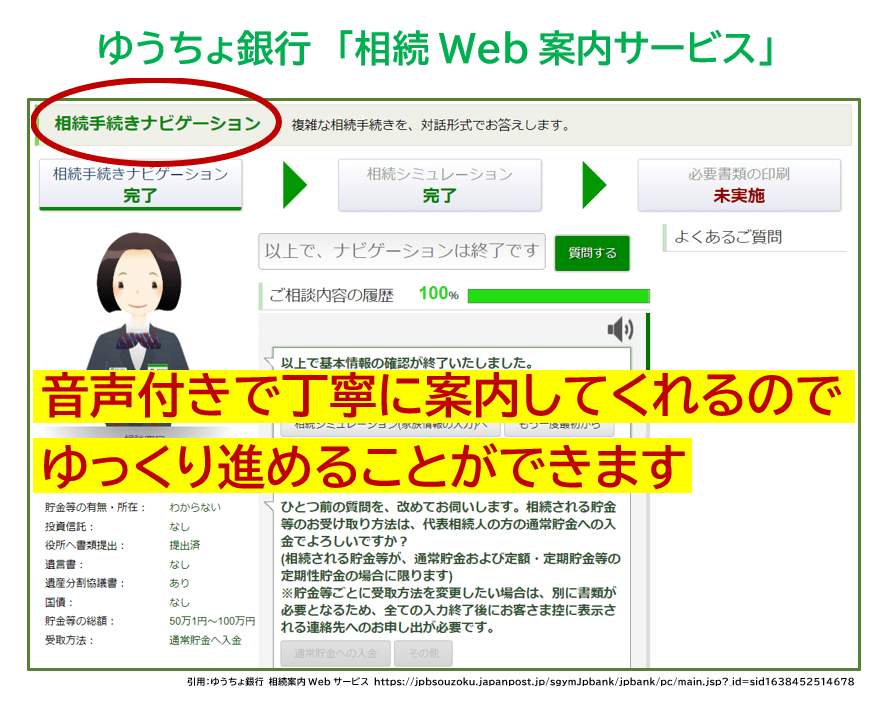Open the 相続シミュレーション 完了 step tab
The image size is (888, 702).
point(439,185)
